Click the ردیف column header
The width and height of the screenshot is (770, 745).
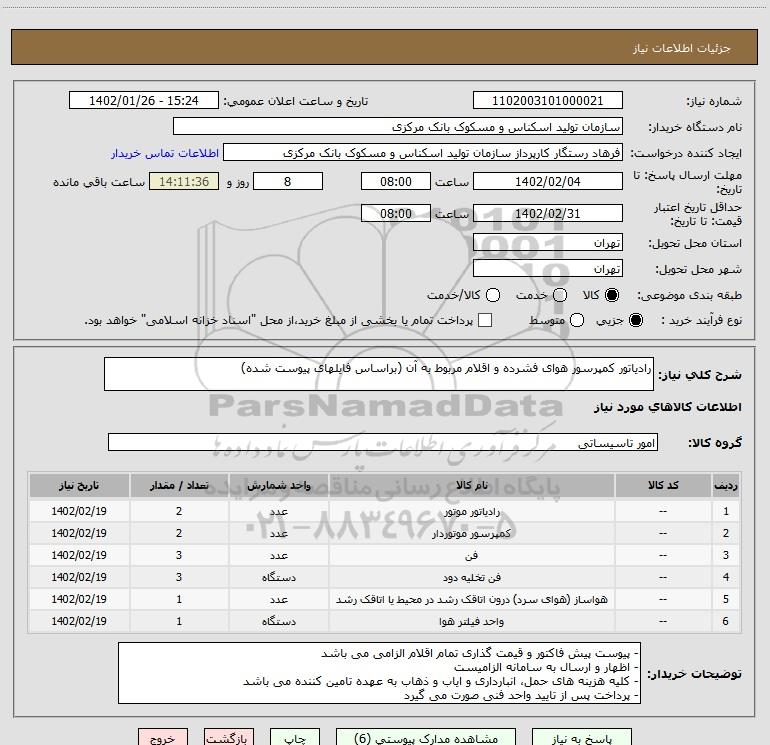coord(726,485)
